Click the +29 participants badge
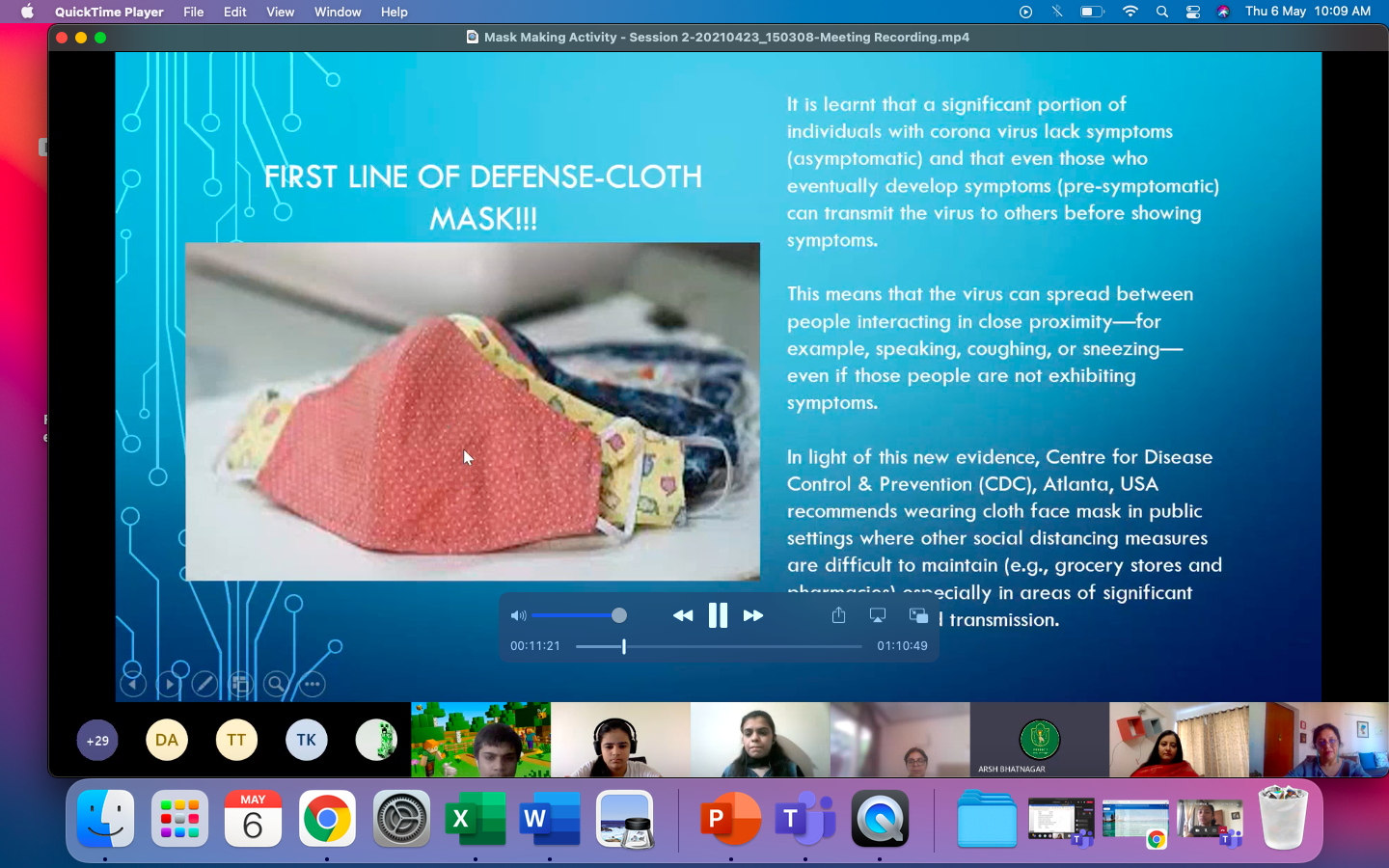Image resolution: width=1389 pixels, height=868 pixels. tap(97, 741)
